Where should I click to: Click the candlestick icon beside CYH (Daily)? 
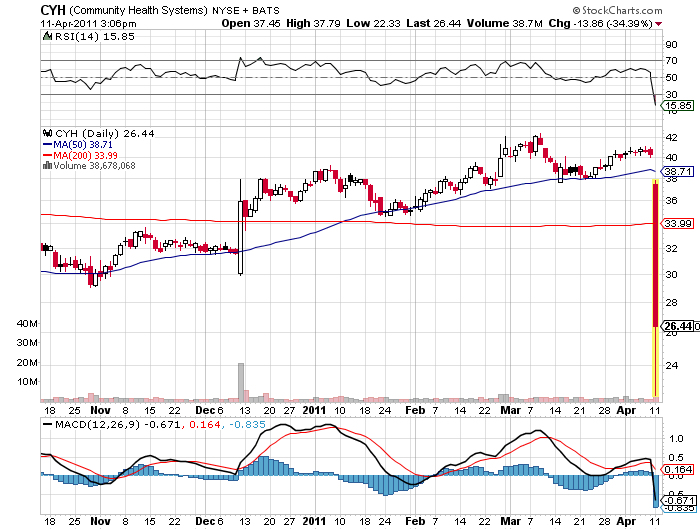coord(47,133)
